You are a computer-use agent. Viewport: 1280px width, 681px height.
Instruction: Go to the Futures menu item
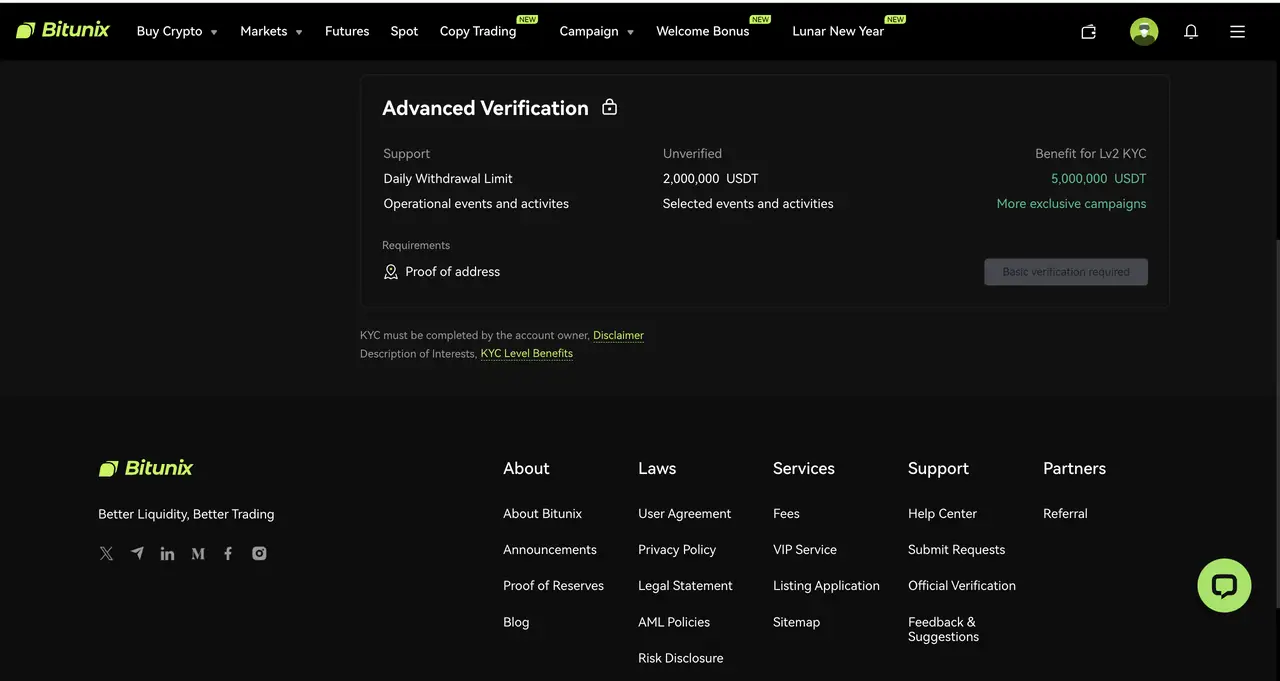347,31
